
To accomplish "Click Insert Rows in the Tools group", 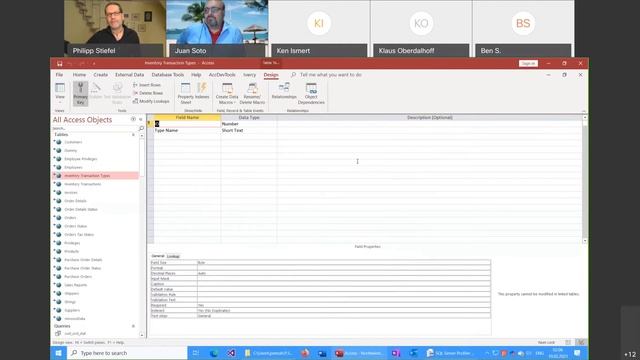I will (x=147, y=85).
